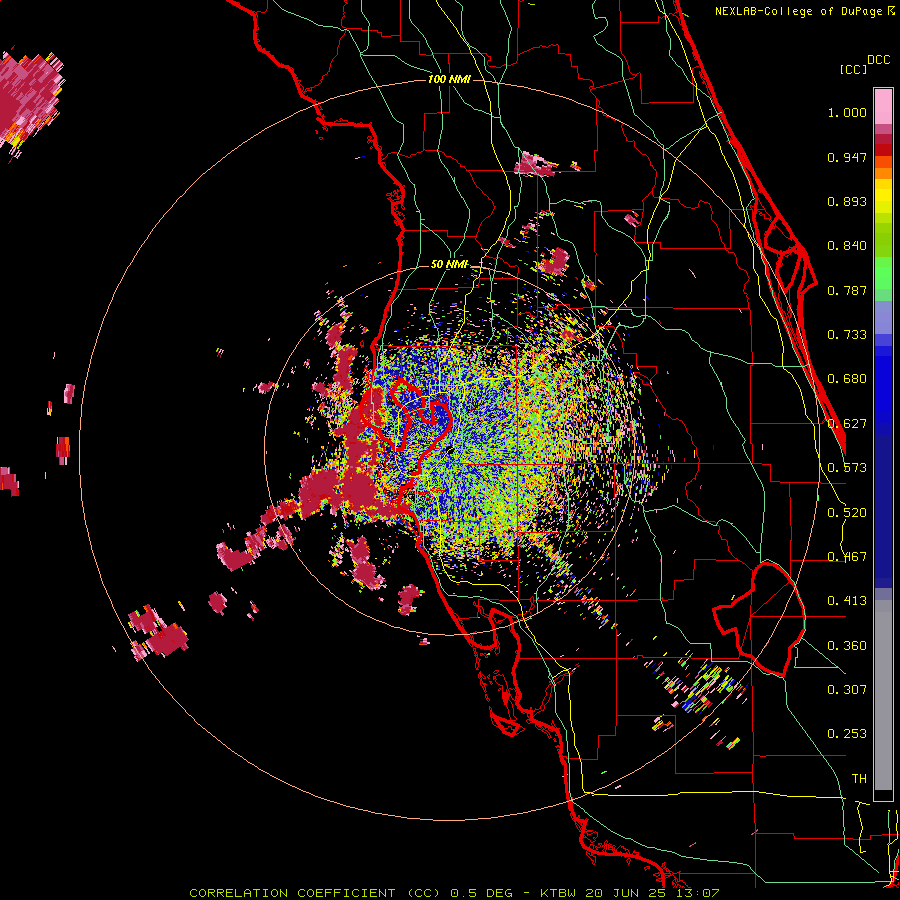The width and height of the screenshot is (900, 900).
Task: Click the 0.413 scale value
Action: tap(847, 601)
